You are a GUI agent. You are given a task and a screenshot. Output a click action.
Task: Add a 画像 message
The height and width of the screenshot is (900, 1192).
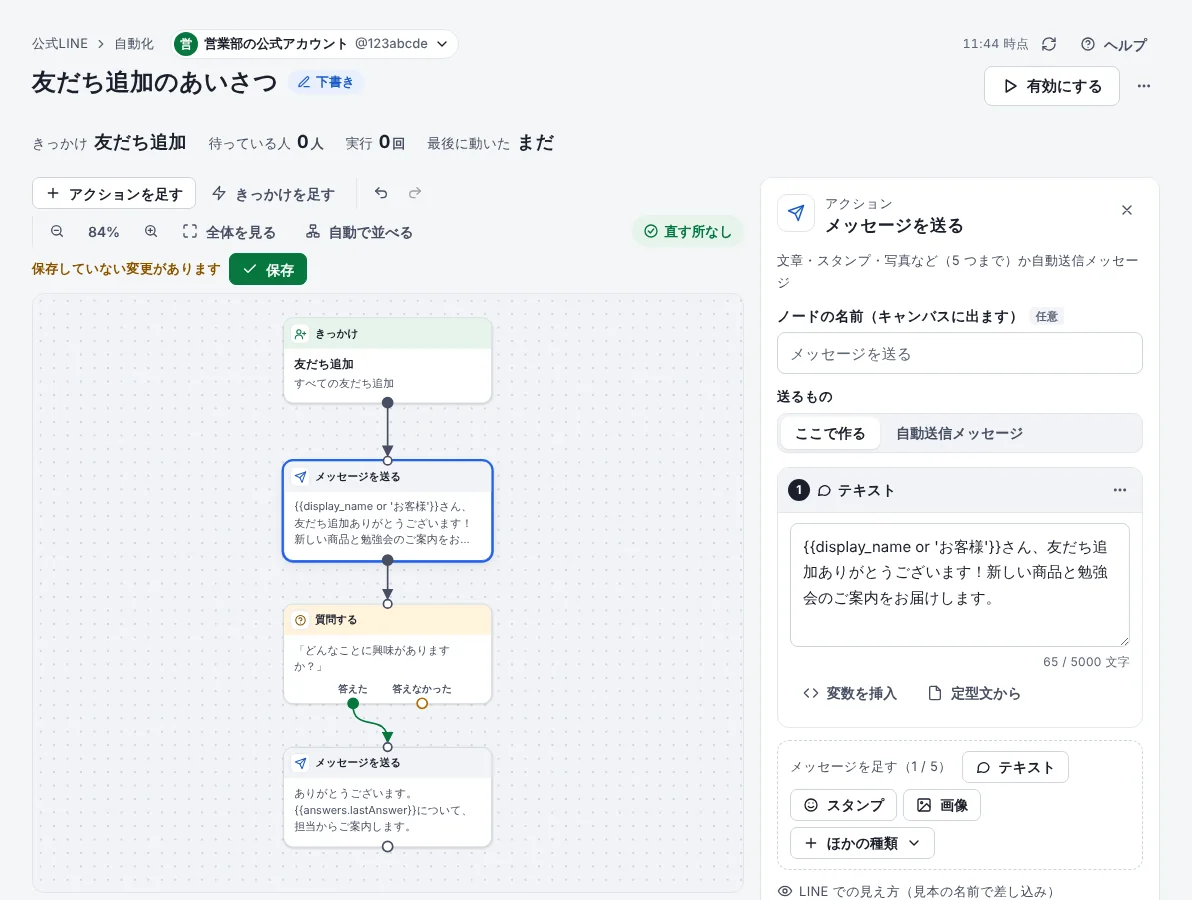942,805
